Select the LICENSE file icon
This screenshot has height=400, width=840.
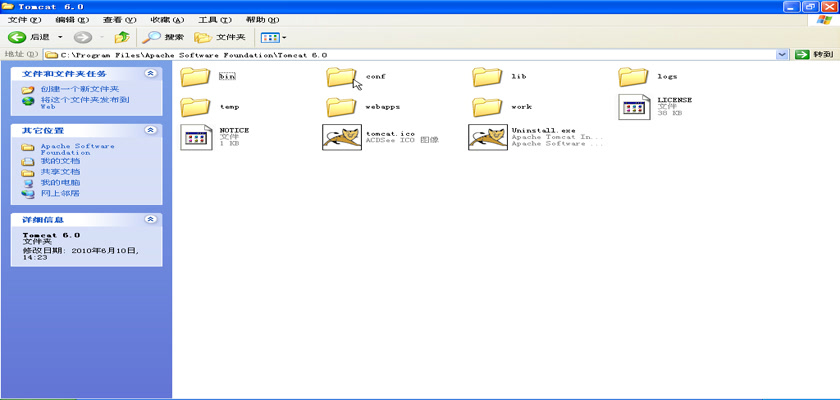tap(634, 107)
